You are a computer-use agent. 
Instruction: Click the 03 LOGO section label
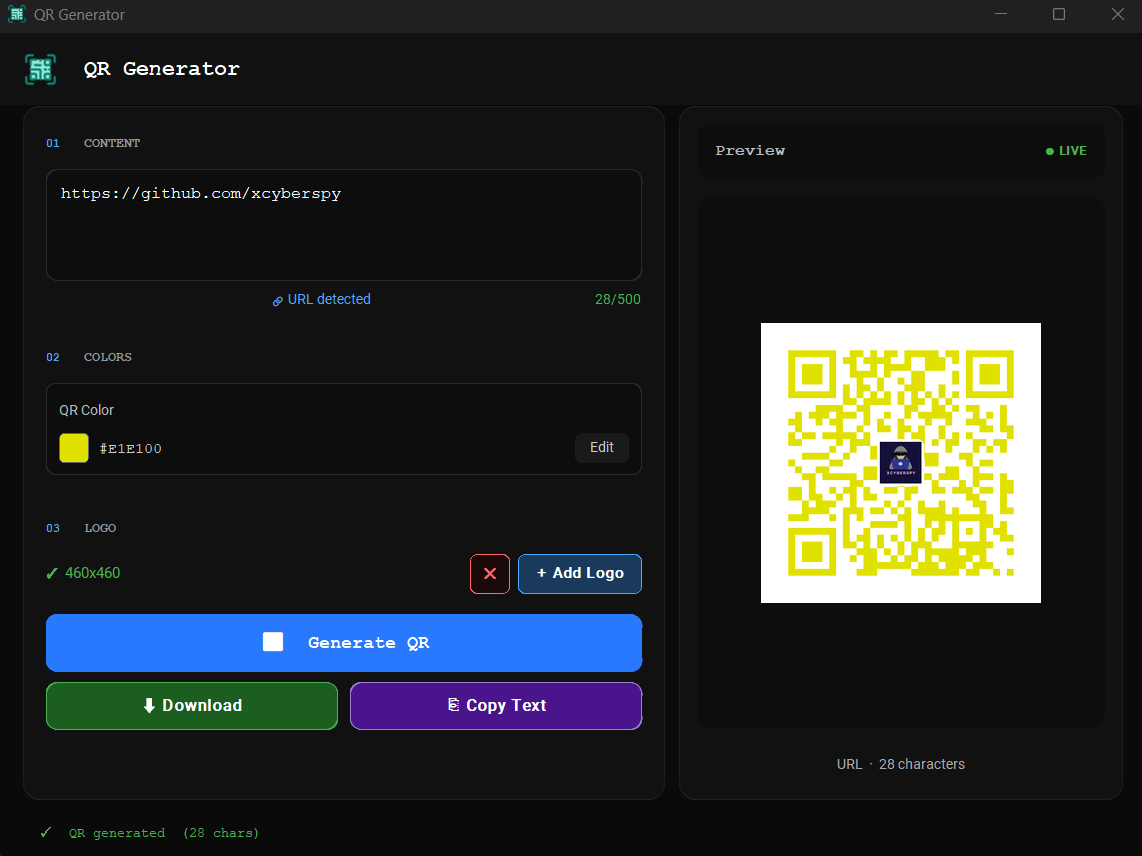click(81, 528)
